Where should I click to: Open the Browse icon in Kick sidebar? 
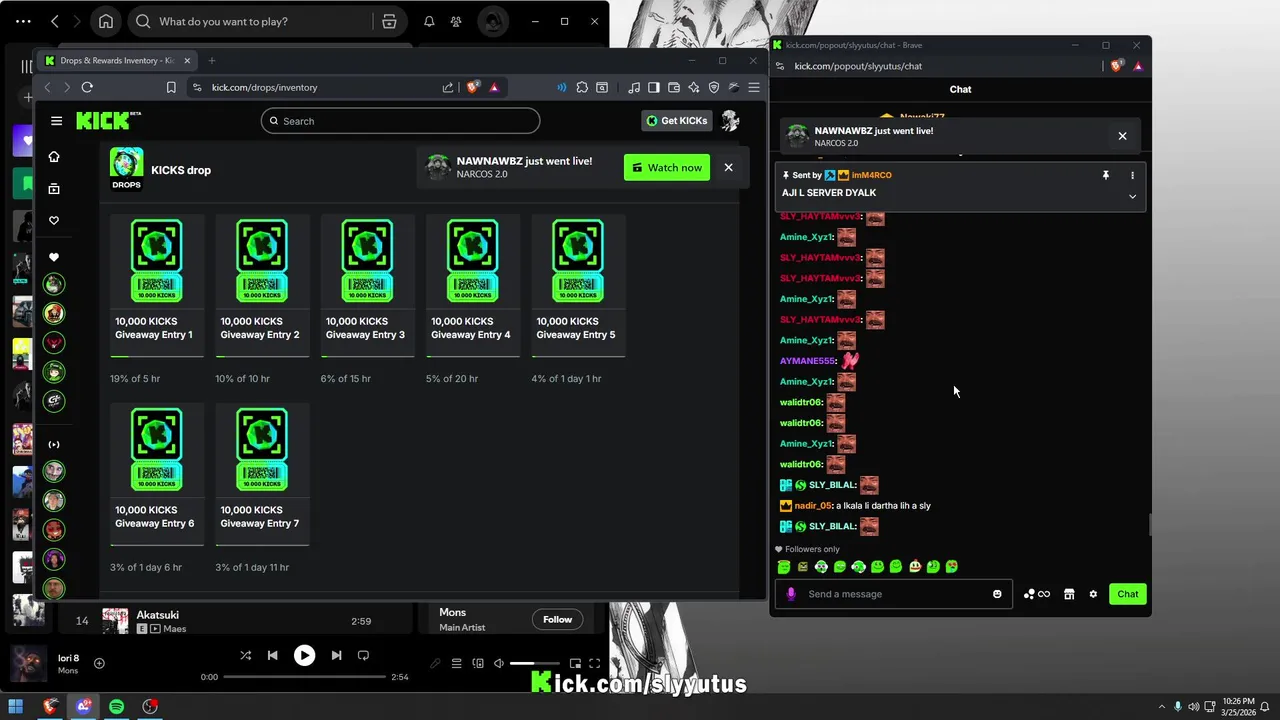(x=54, y=189)
